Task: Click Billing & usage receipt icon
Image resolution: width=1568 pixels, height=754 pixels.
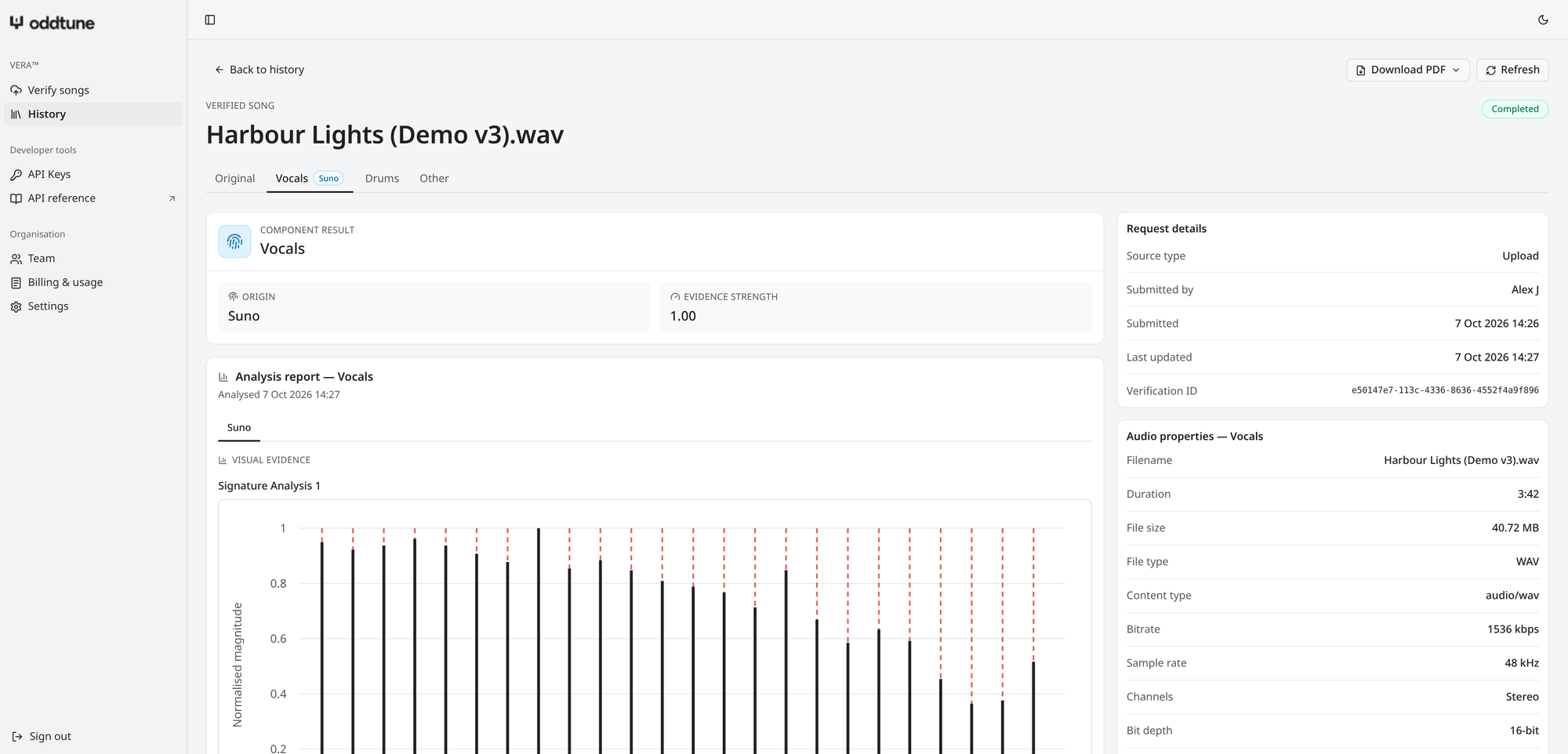Action: point(16,283)
